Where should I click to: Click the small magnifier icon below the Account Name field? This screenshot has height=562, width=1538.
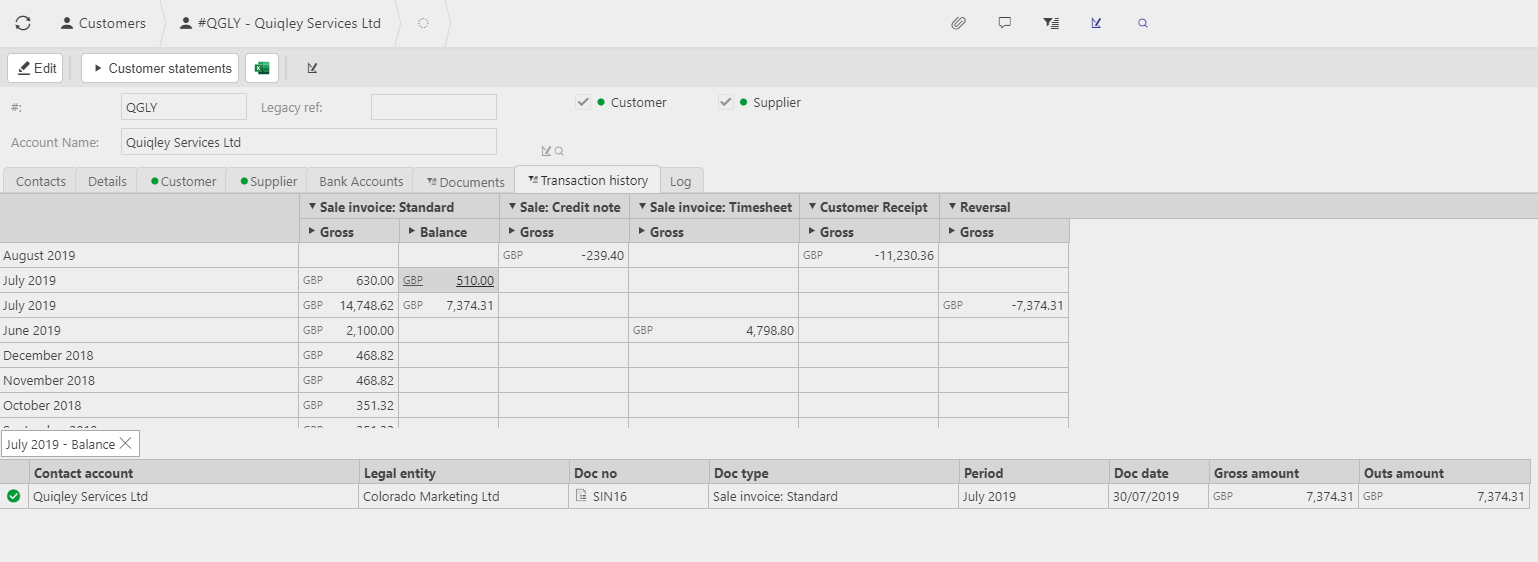559,151
